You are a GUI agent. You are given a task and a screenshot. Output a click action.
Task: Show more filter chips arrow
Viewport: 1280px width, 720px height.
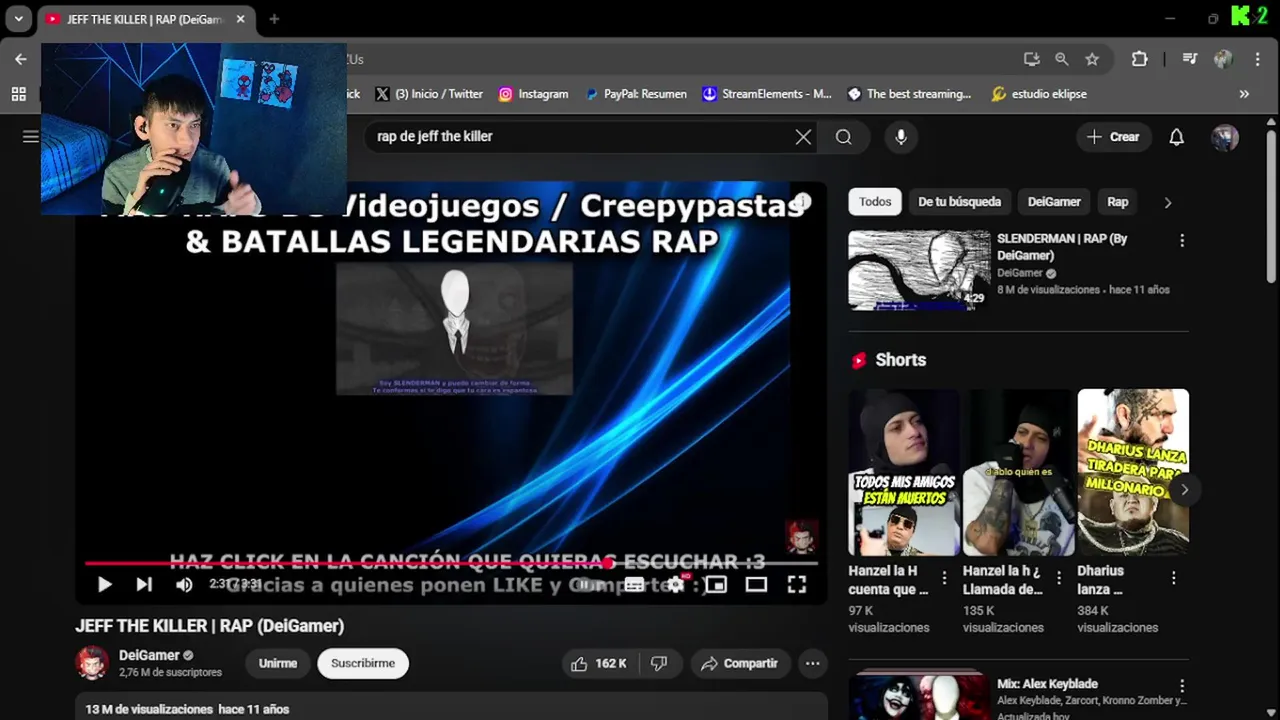(x=1167, y=202)
